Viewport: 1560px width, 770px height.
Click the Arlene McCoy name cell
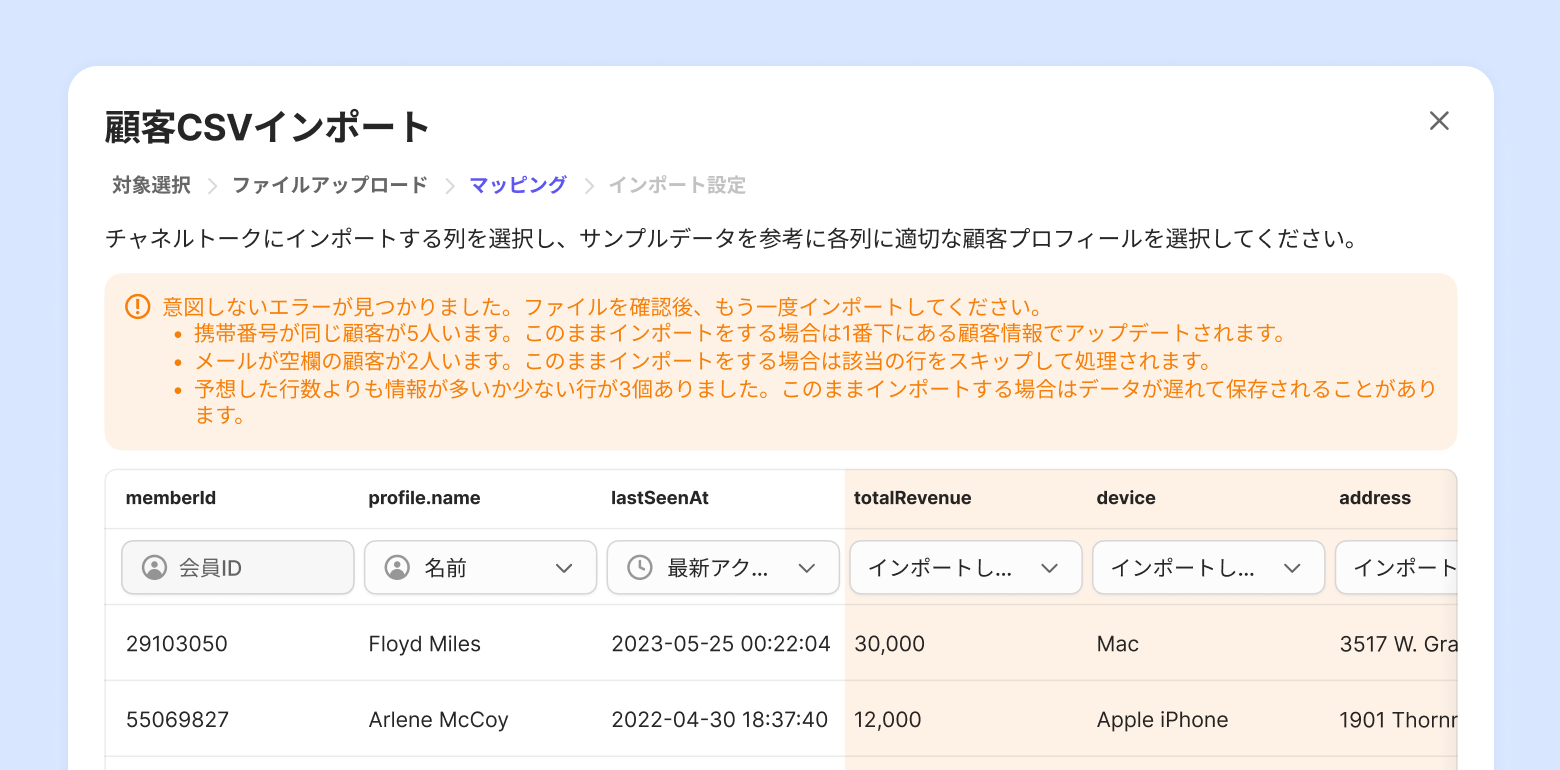438,720
